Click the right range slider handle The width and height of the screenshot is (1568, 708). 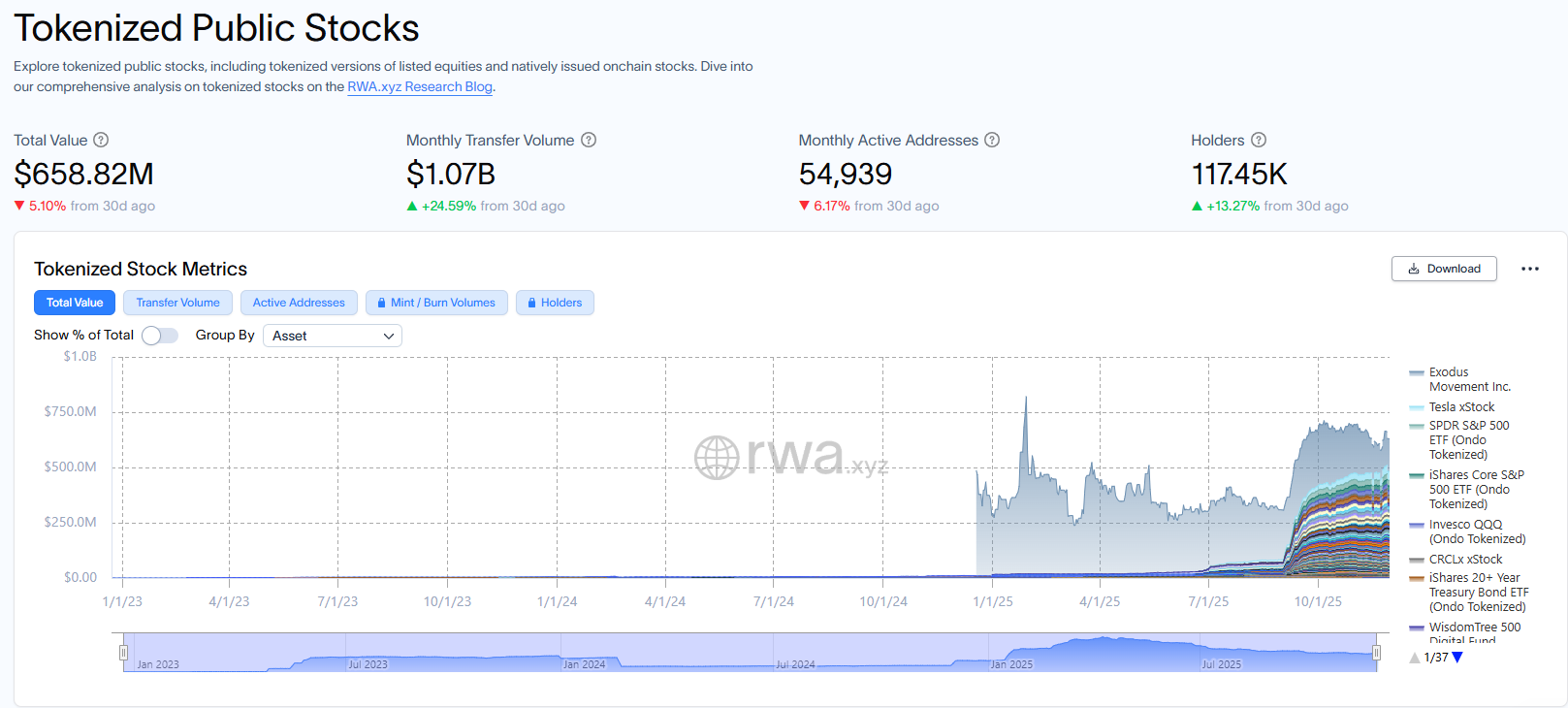1376,653
